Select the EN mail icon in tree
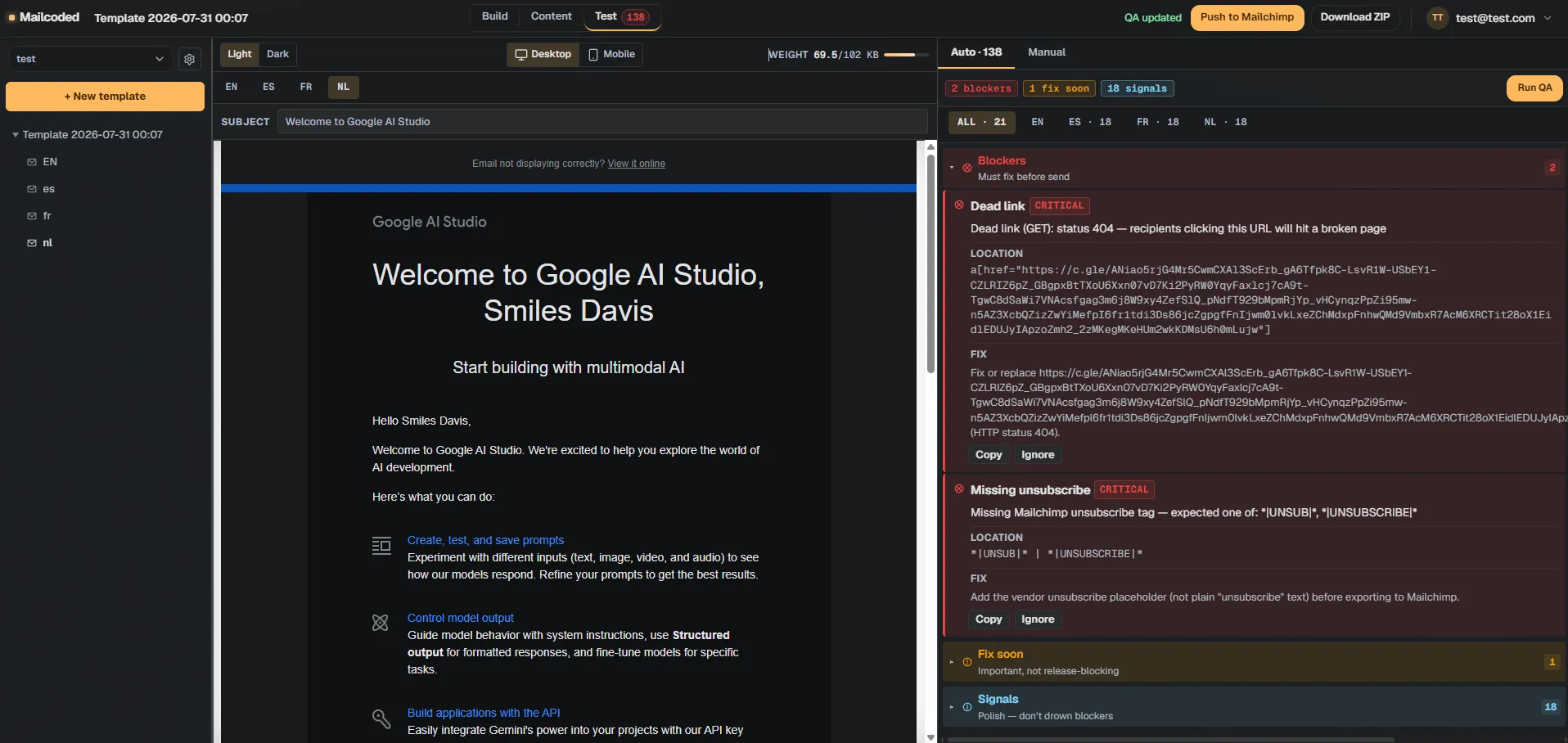The height and width of the screenshot is (743, 1568). [x=32, y=162]
